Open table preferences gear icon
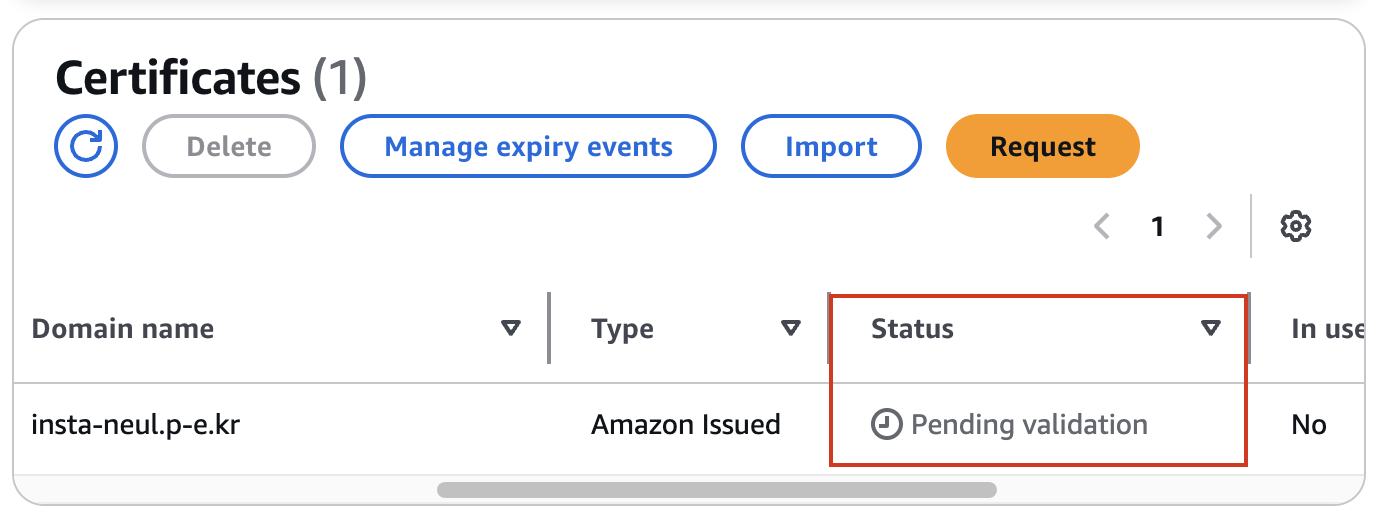Screen dimensions: 1378x532 [x=1296, y=226]
